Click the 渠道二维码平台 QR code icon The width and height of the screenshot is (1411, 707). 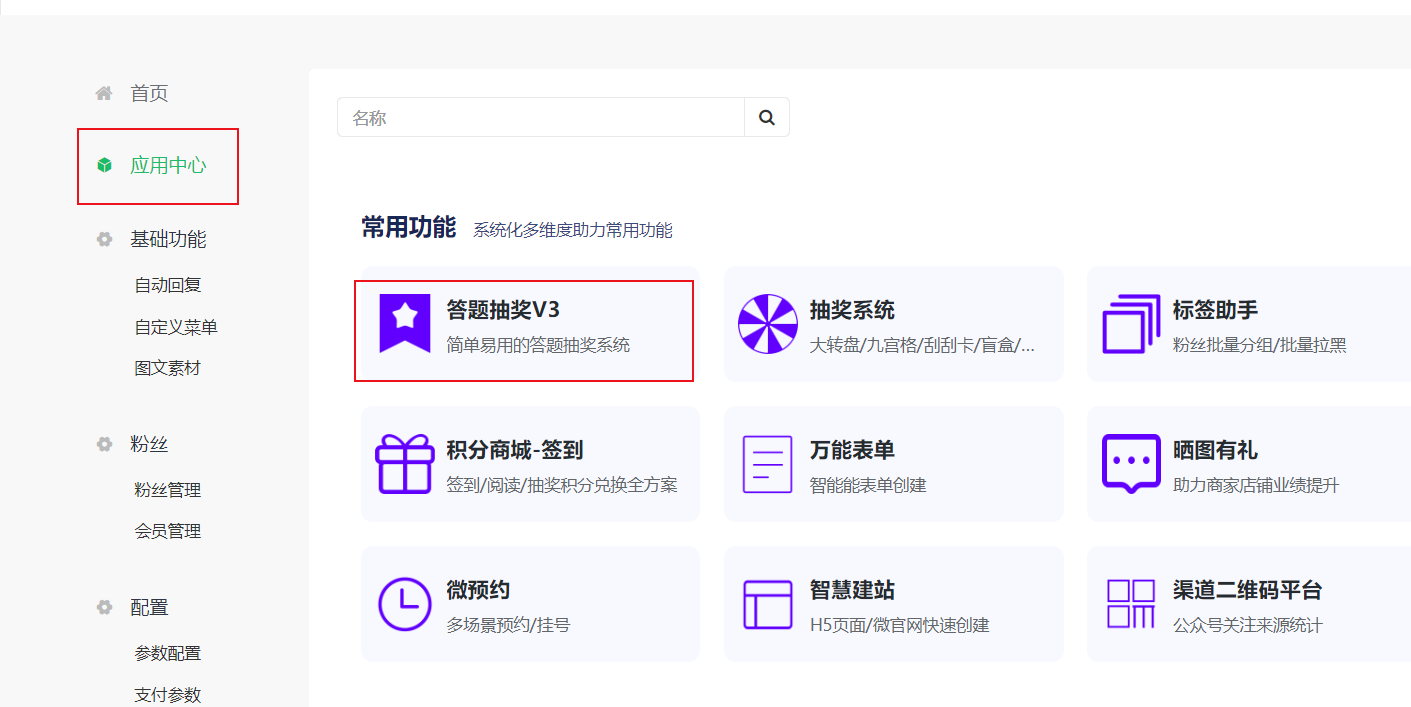click(x=1131, y=603)
